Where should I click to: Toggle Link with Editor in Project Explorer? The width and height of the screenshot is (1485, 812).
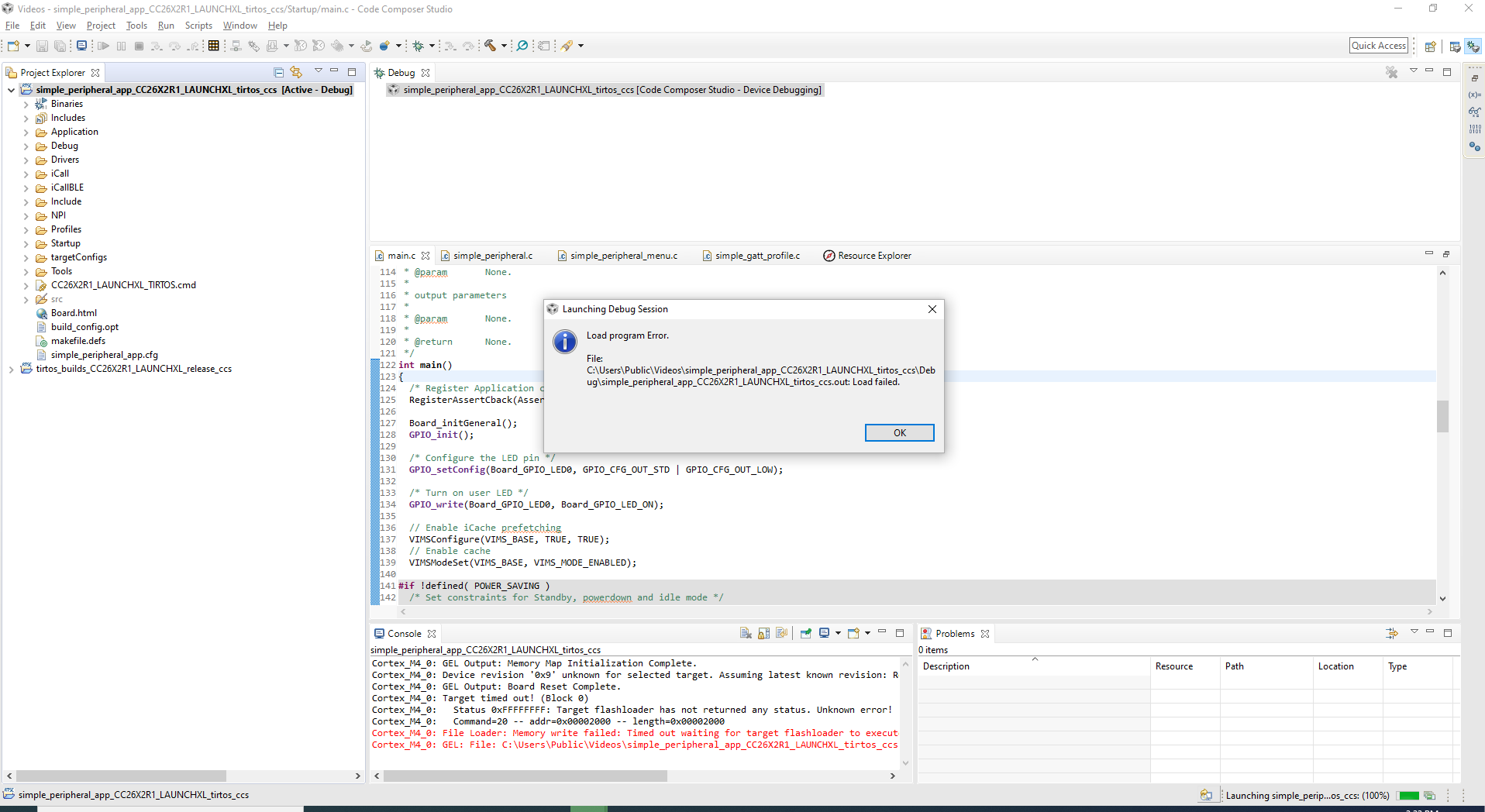pos(296,72)
